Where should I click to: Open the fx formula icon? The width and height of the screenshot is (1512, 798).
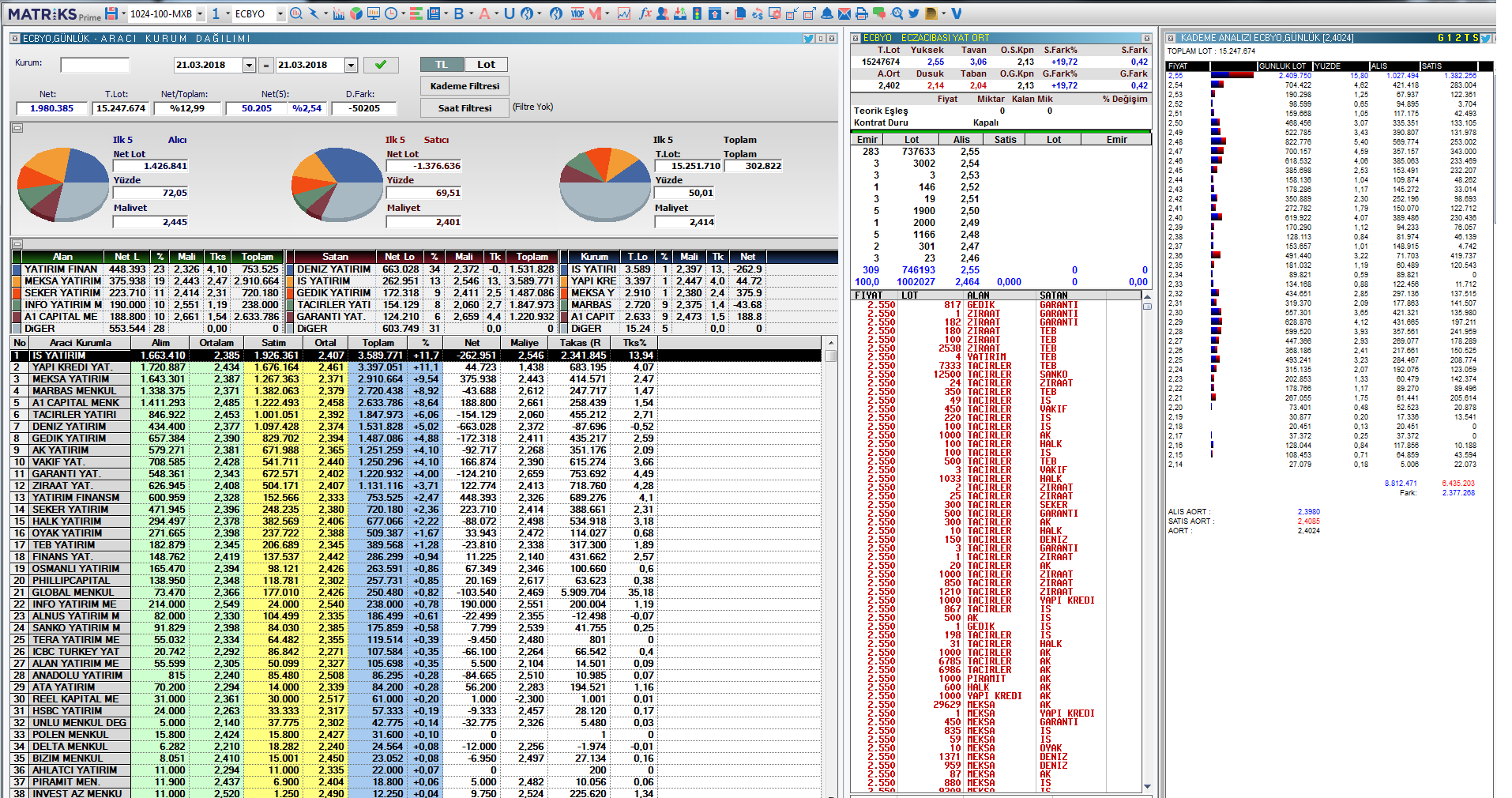[645, 13]
